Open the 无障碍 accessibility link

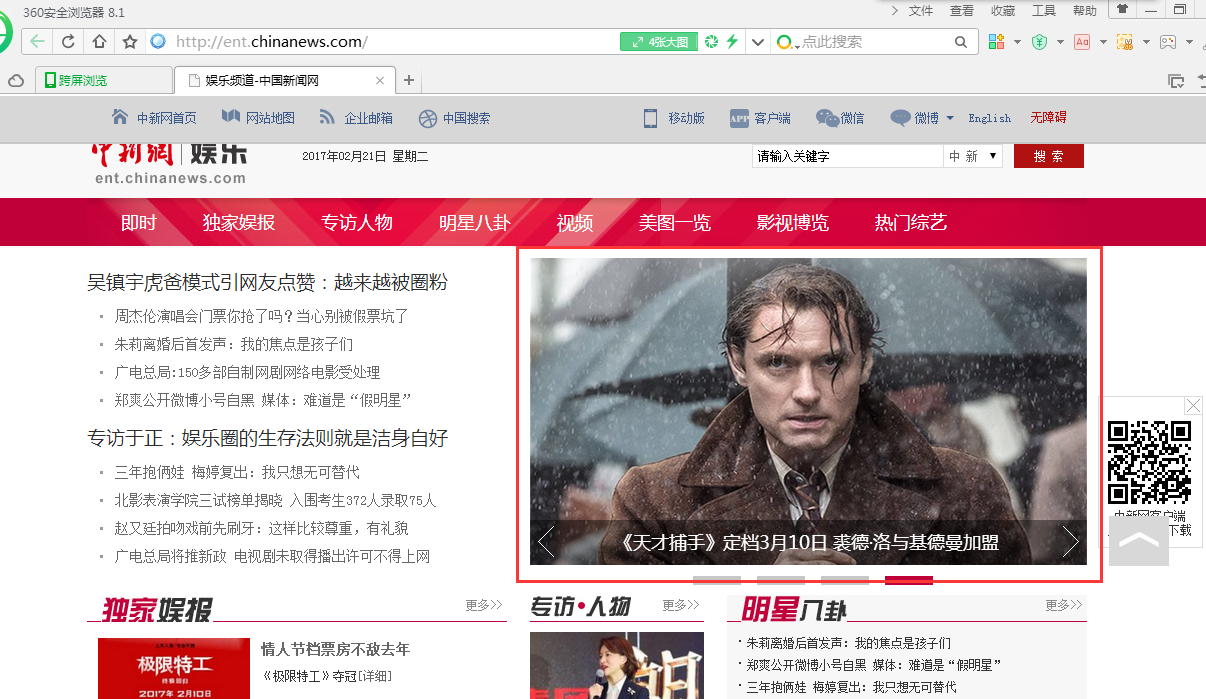point(1048,117)
